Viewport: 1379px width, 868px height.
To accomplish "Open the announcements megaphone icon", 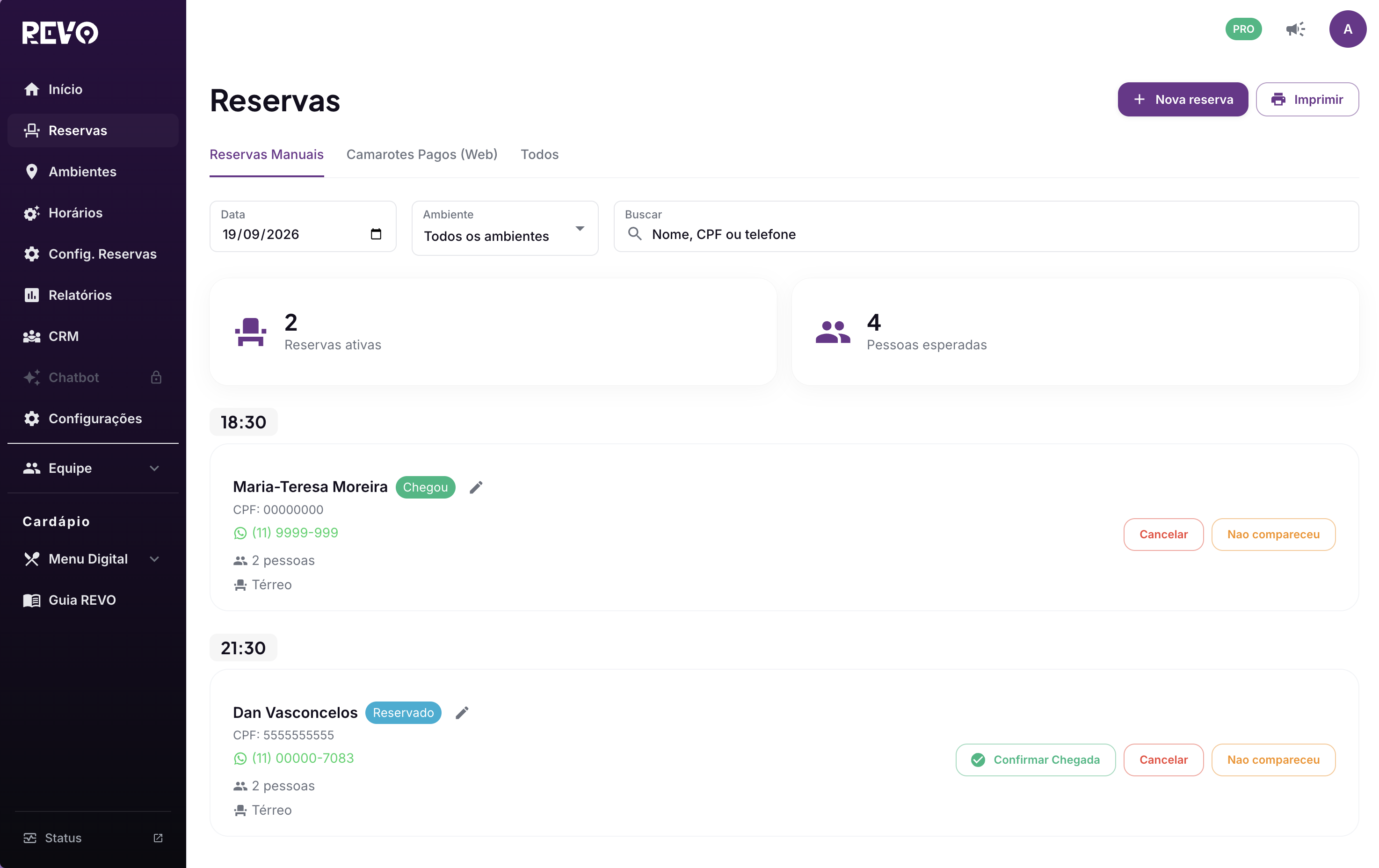I will (1295, 29).
